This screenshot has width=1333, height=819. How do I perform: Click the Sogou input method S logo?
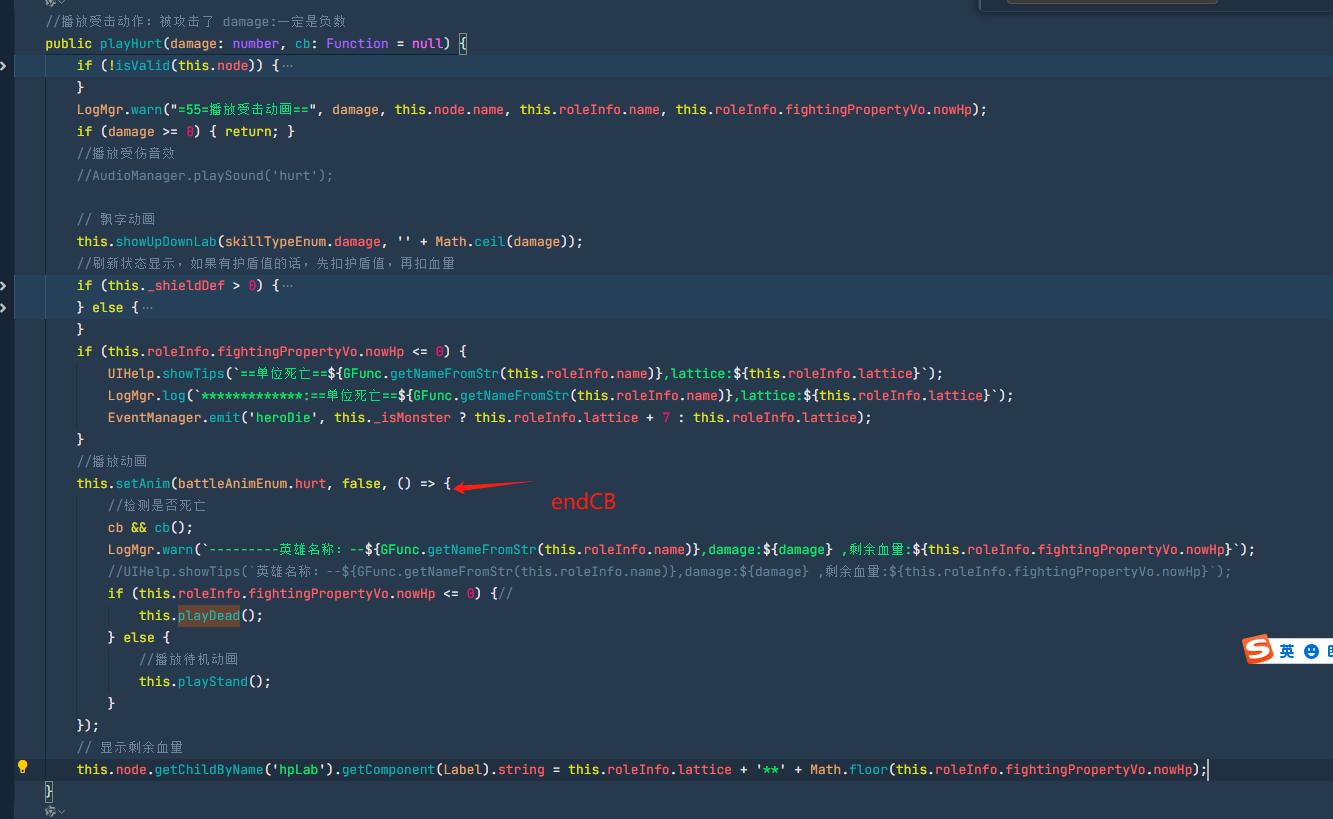click(x=1258, y=650)
